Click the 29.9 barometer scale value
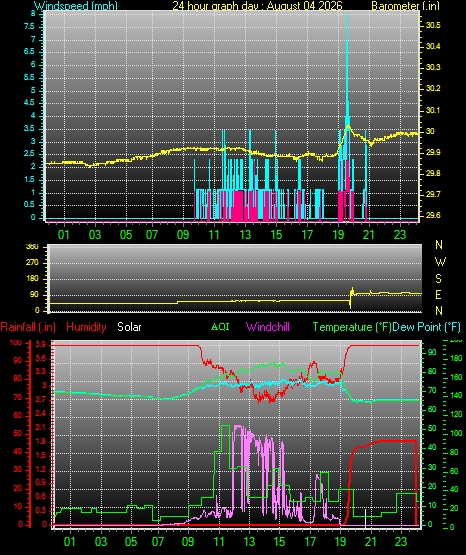 [x=433, y=153]
